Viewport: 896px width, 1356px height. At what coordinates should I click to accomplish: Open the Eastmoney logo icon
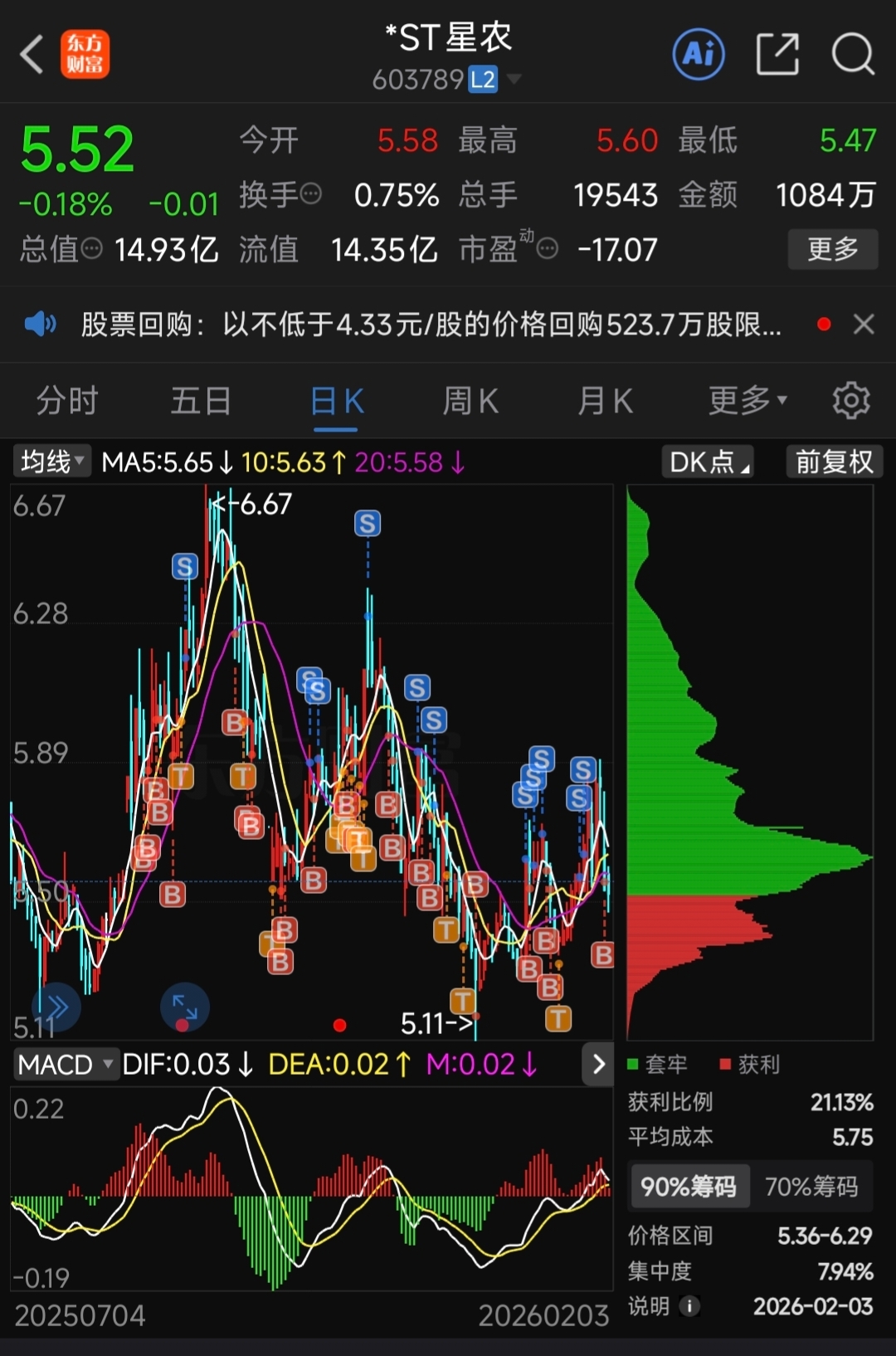pyautogui.click(x=85, y=55)
